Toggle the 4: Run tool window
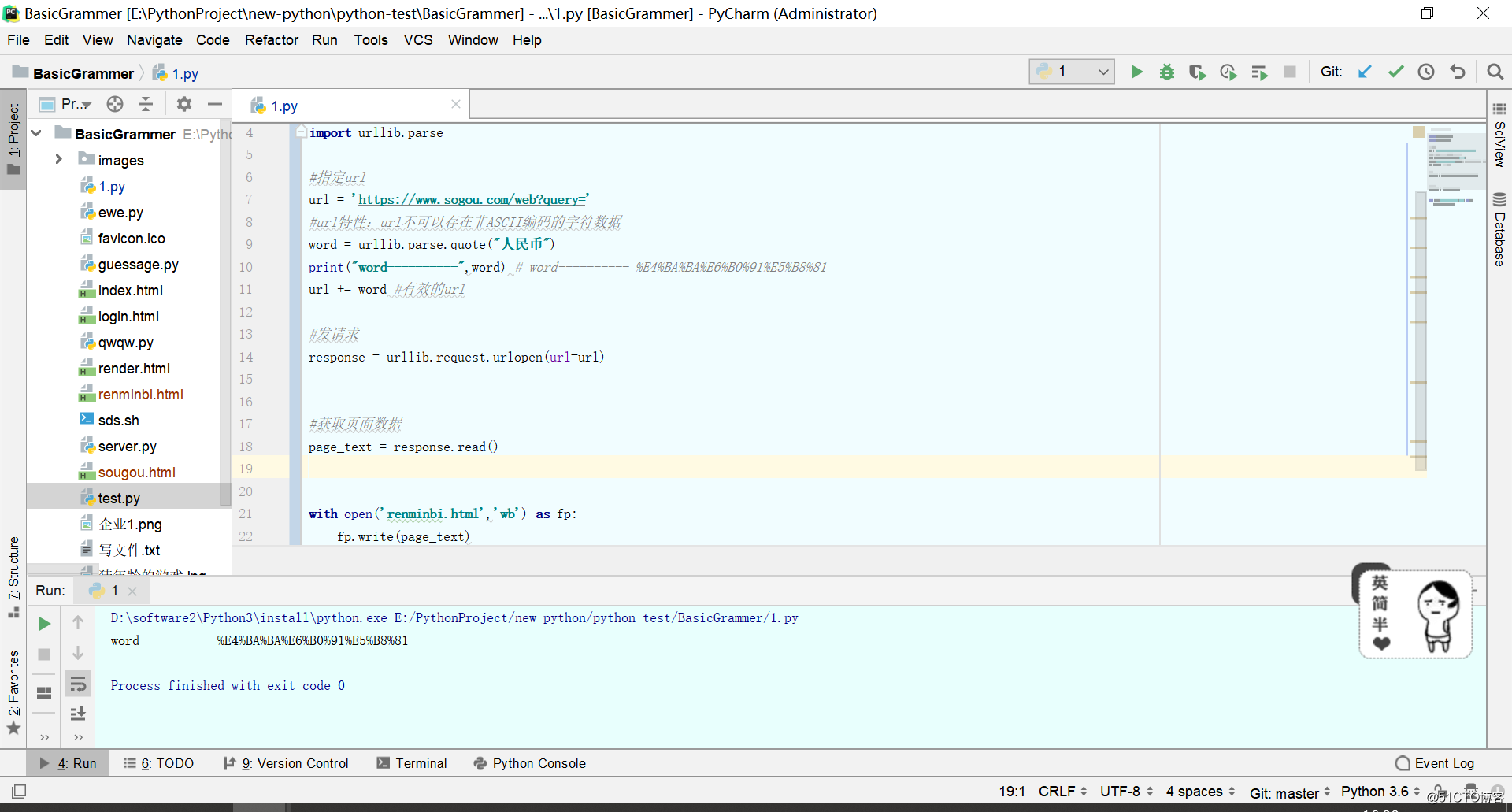 click(68, 763)
